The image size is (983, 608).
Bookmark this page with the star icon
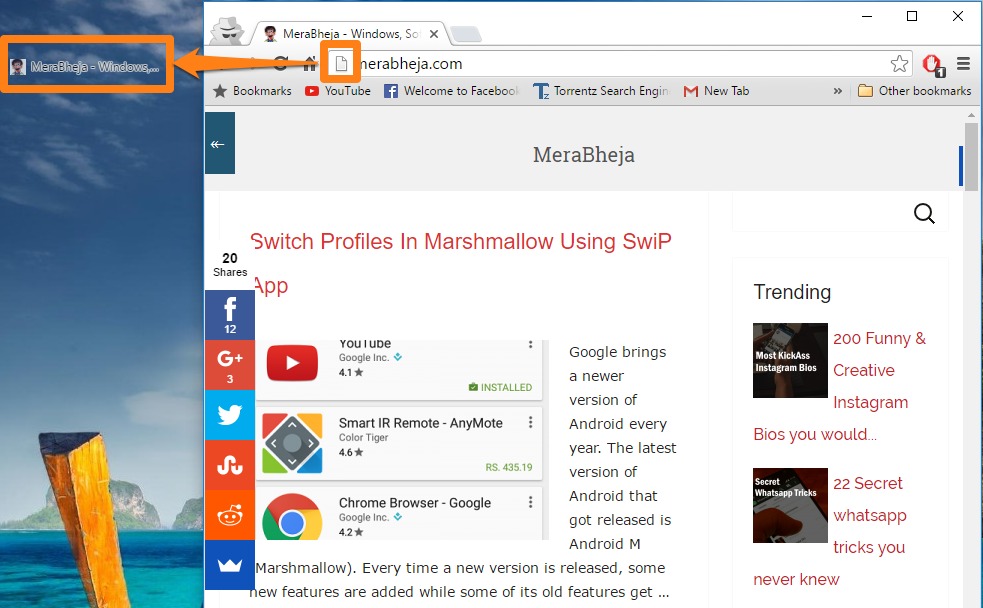[x=899, y=63]
